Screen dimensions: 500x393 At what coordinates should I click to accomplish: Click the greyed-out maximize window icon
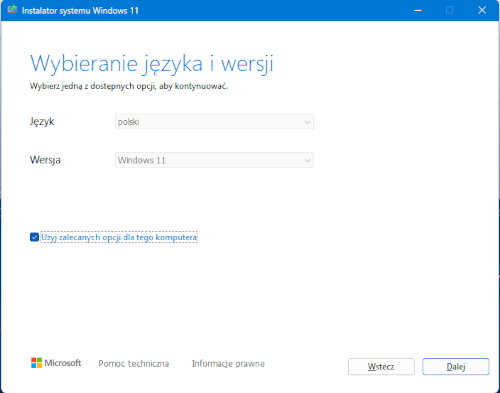449,10
